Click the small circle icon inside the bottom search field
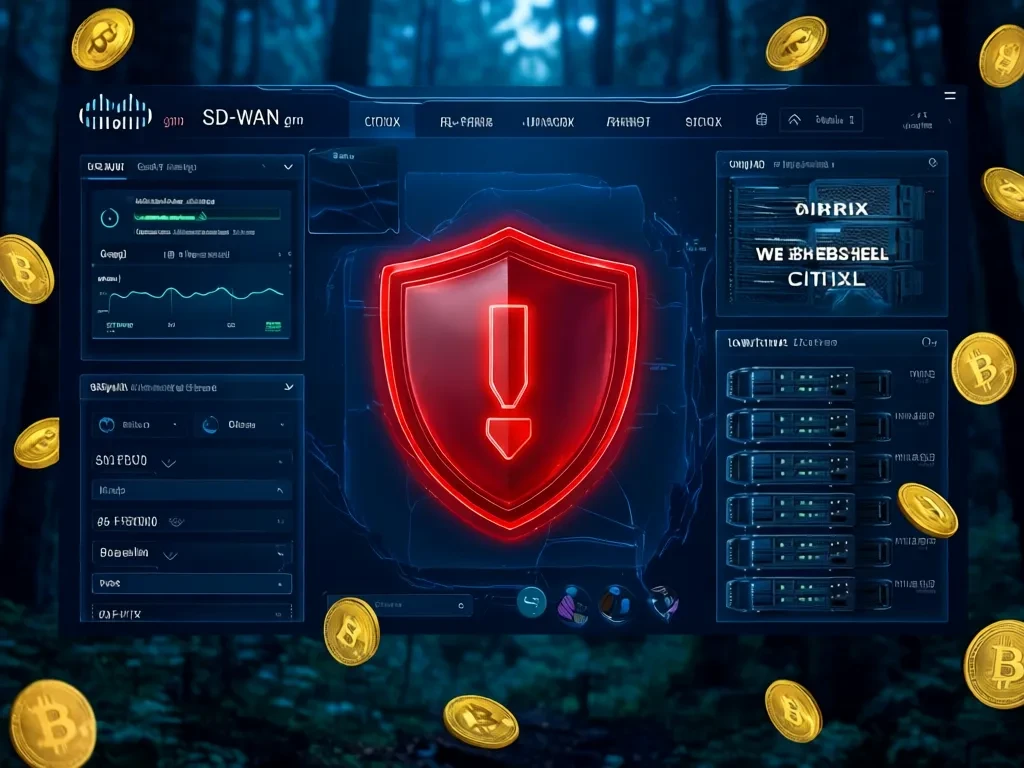The width and height of the screenshot is (1024, 768). point(461,606)
